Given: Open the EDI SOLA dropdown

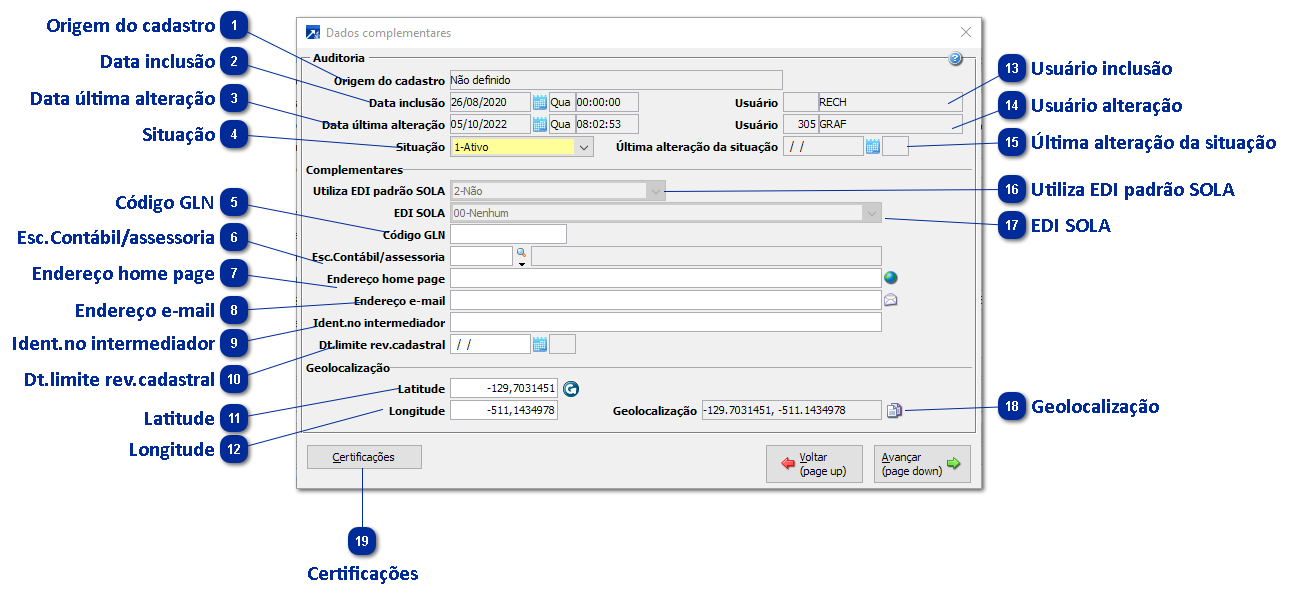Looking at the screenshot, I should pyautogui.click(x=872, y=213).
